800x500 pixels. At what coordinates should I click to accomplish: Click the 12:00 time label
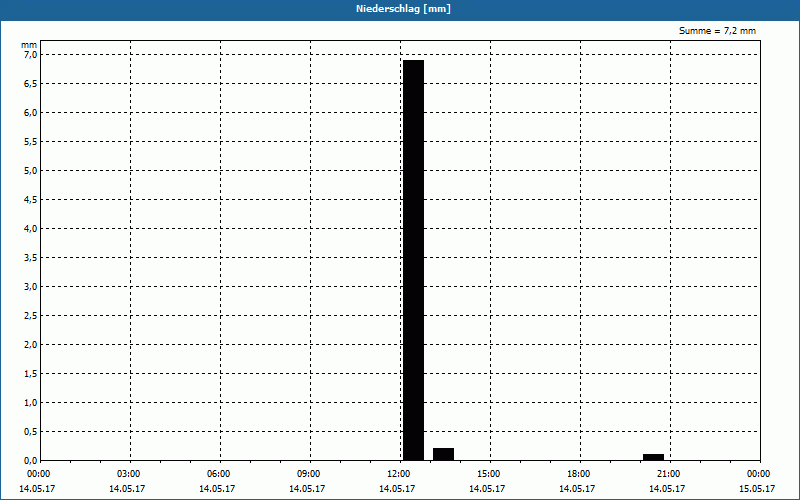pyautogui.click(x=398, y=474)
